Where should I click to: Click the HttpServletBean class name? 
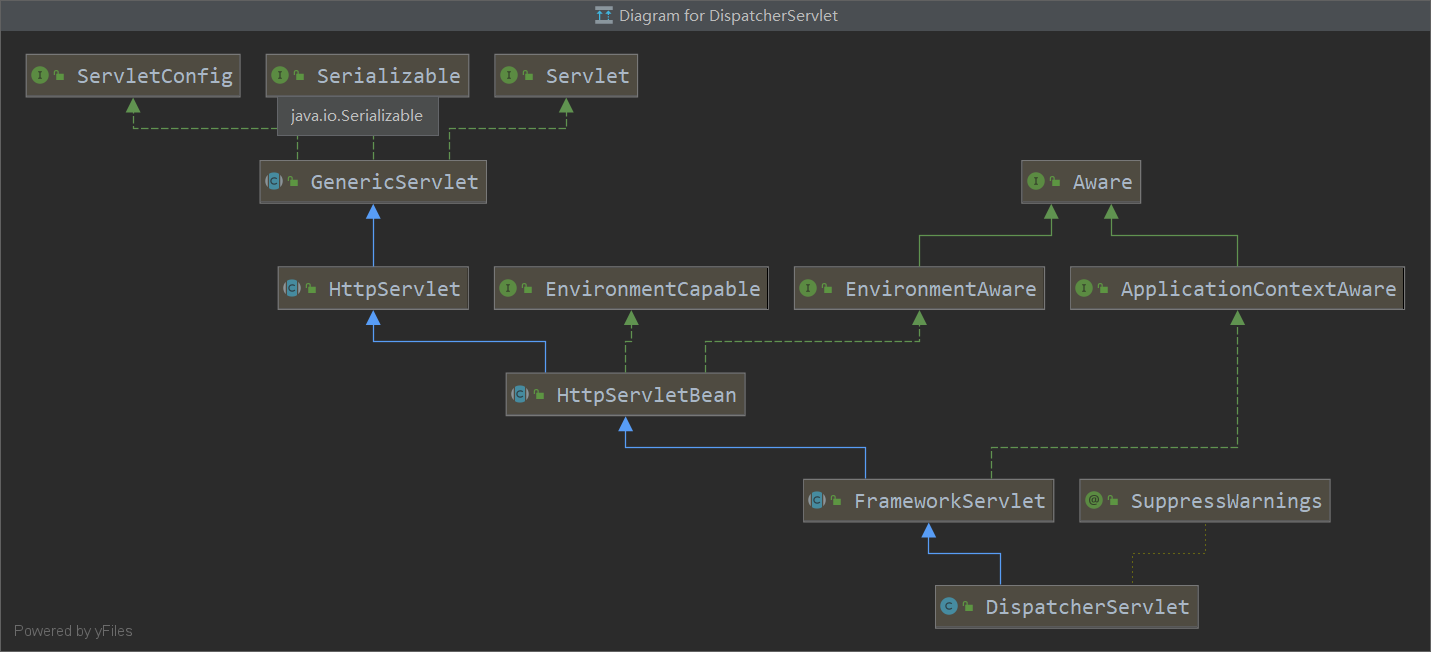tap(646, 396)
